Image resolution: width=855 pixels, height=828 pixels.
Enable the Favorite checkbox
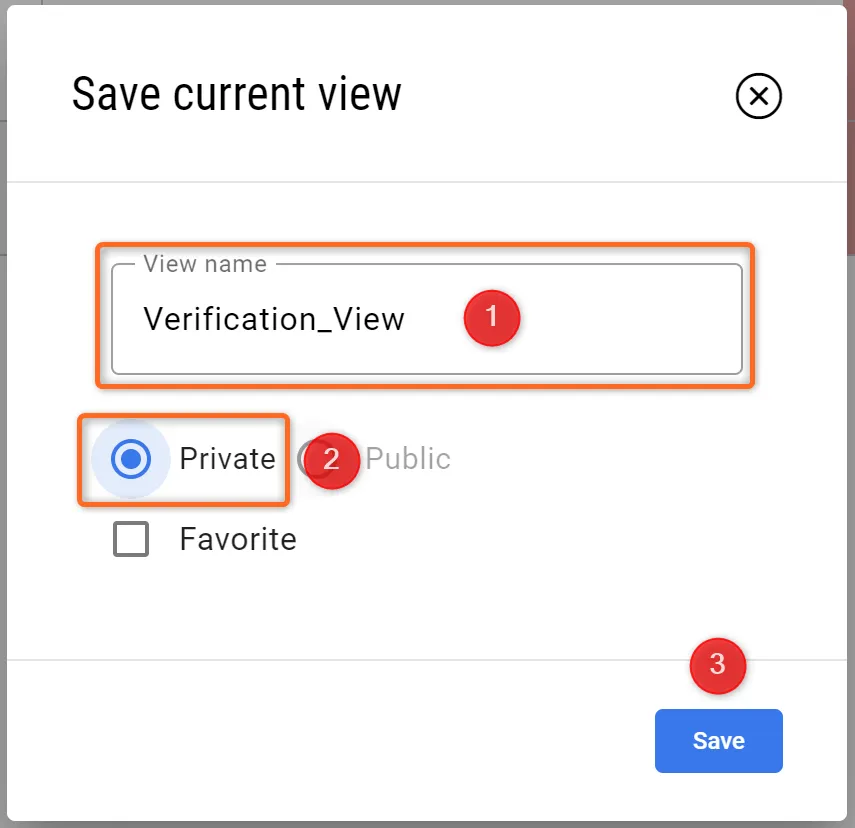[x=131, y=540]
